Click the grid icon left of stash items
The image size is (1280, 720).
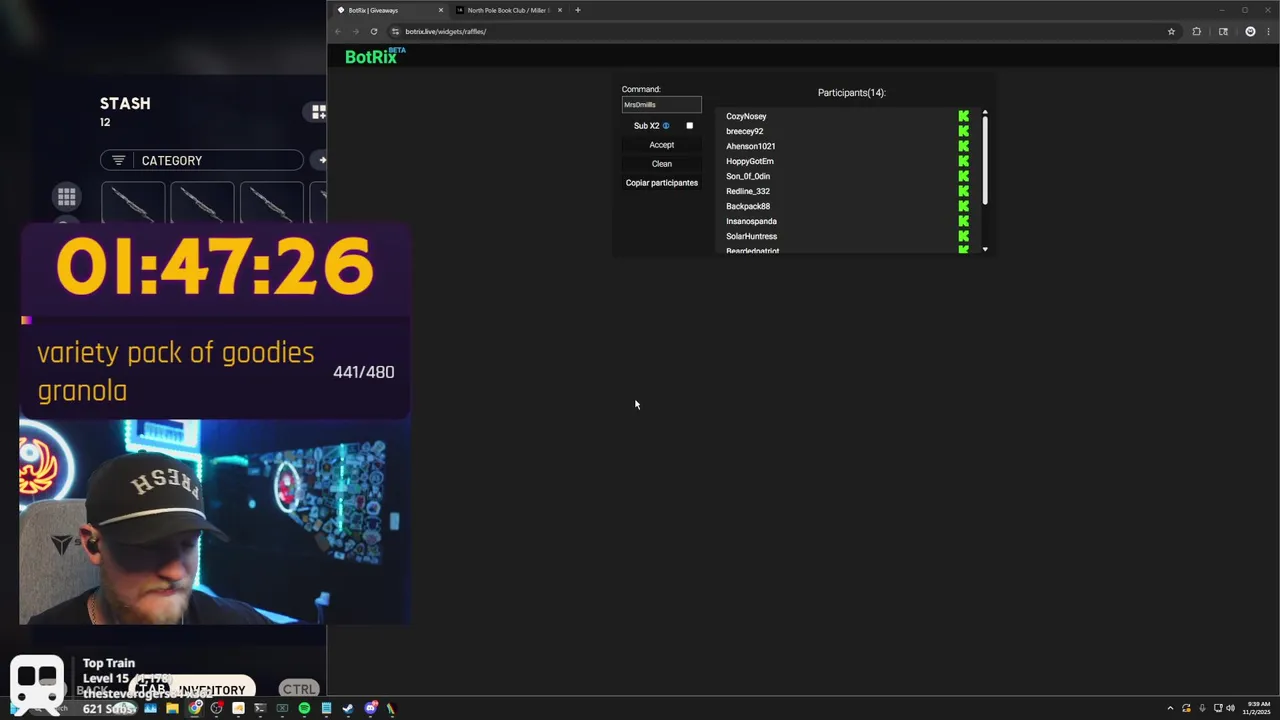click(67, 197)
